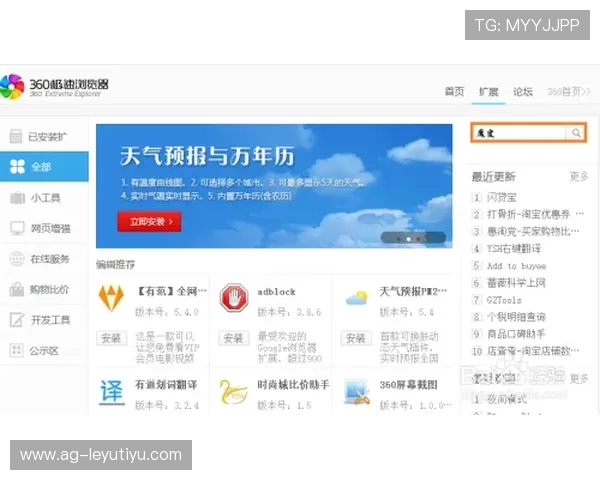The image size is (600, 480).
Task: Open 闪贷宝 in recent updates
Action: (502, 198)
